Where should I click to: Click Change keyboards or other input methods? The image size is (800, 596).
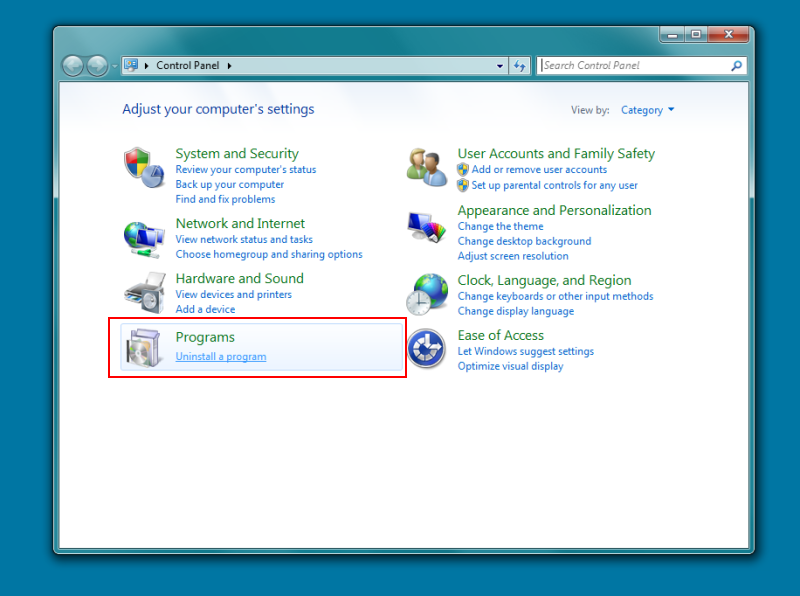(556, 296)
